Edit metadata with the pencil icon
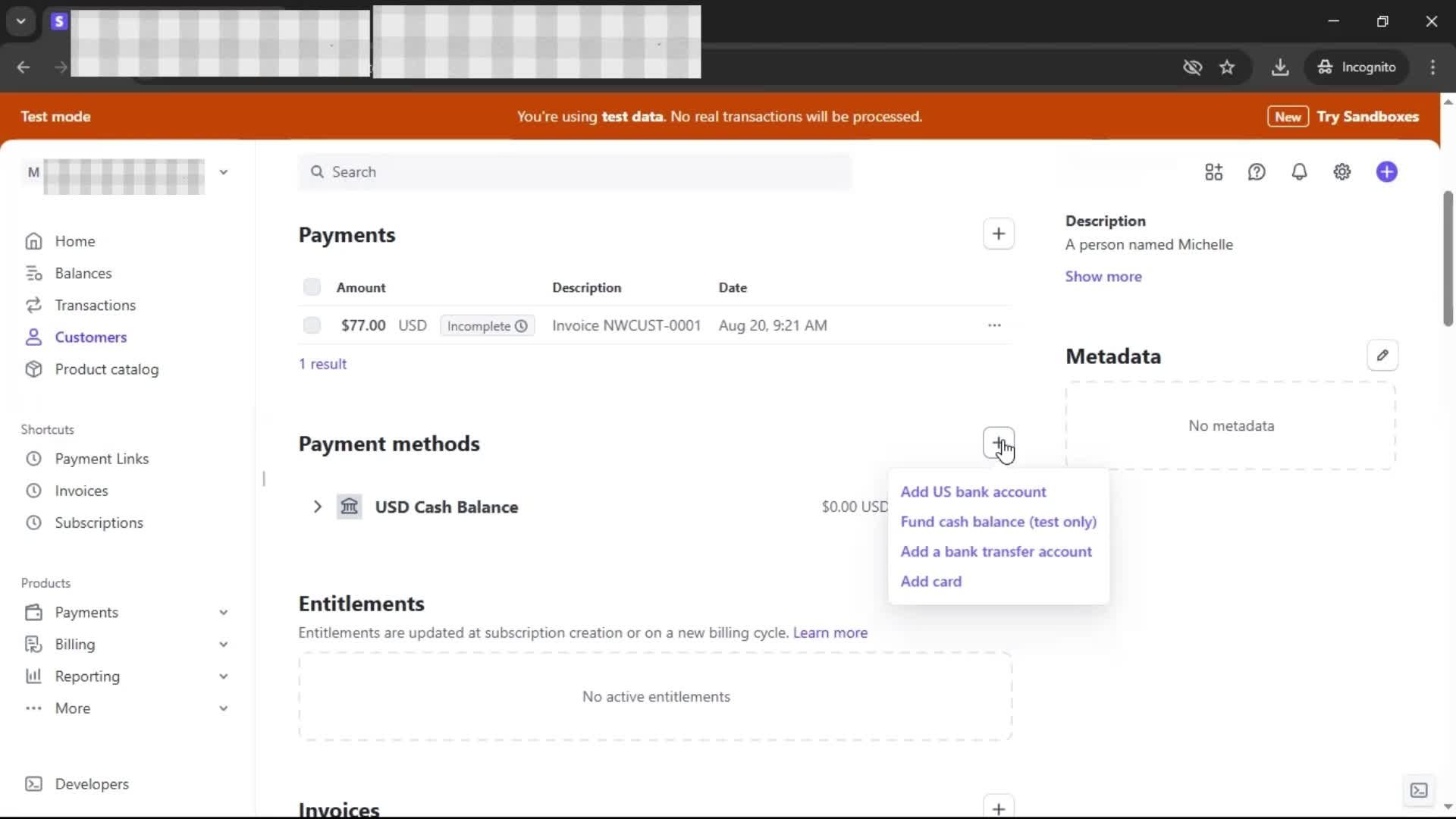1456x819 pixels. click(1382, 356)
